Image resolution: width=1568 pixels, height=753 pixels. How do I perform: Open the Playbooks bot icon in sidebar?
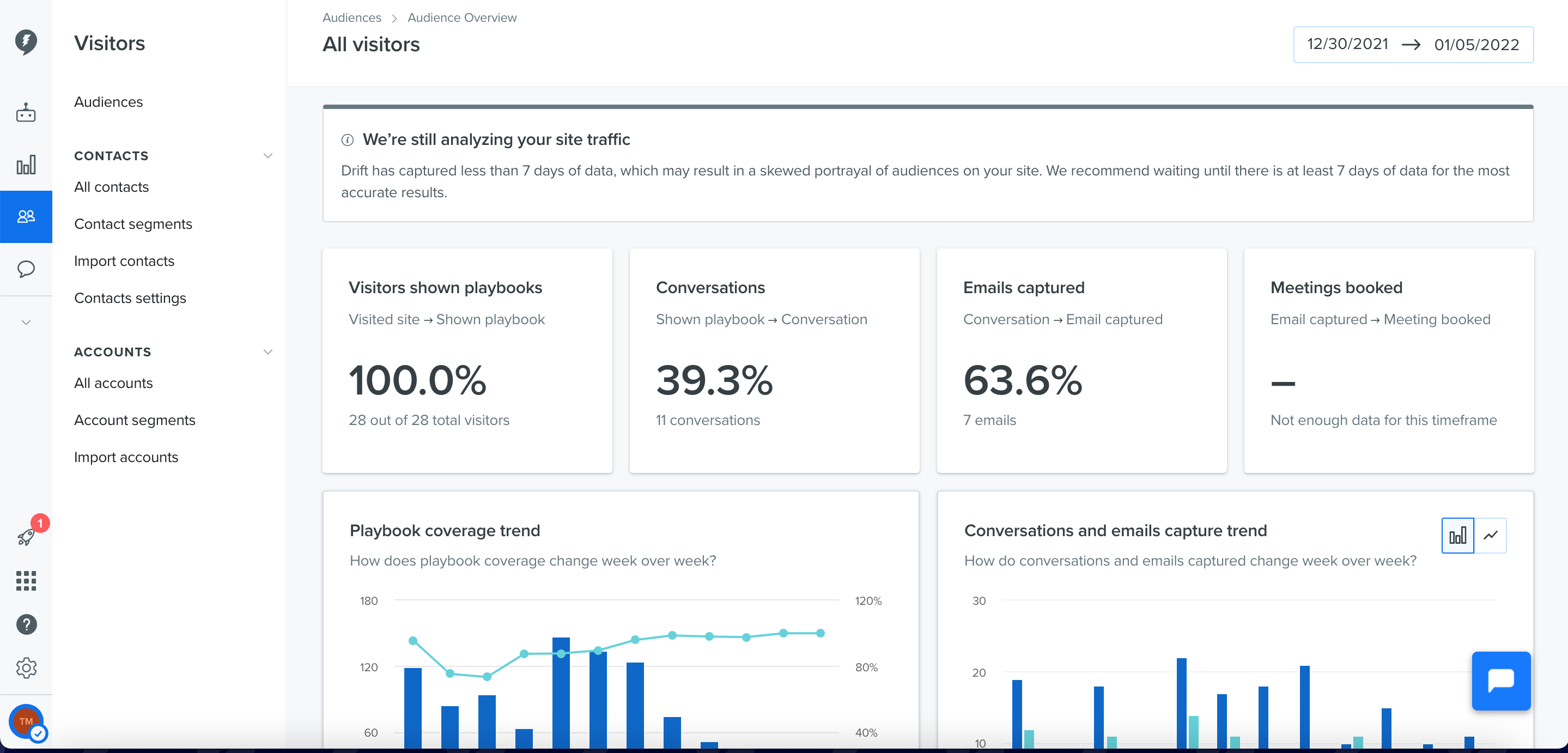click(x=26, y=113)
